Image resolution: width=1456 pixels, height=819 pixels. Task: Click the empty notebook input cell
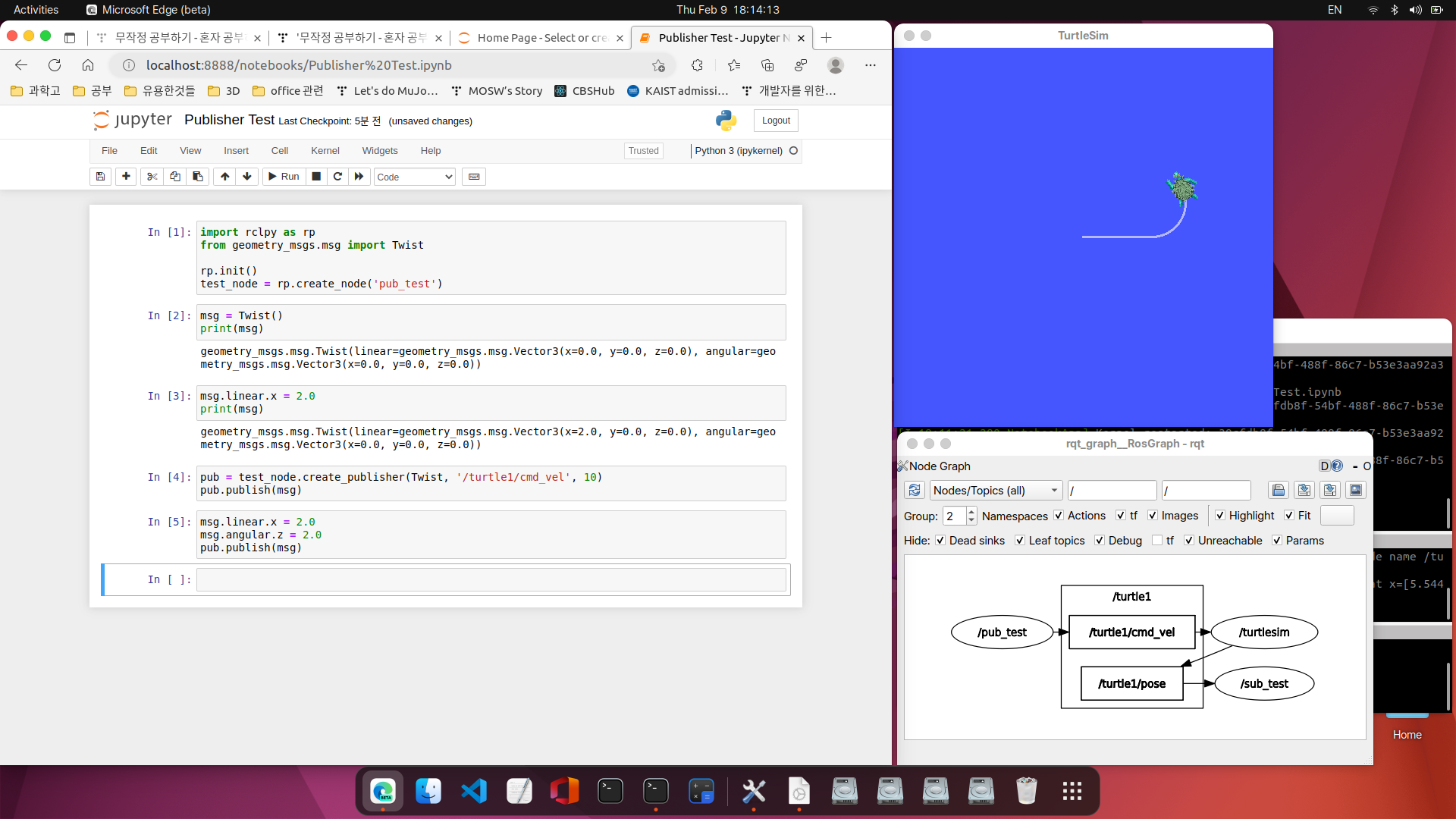491,580
